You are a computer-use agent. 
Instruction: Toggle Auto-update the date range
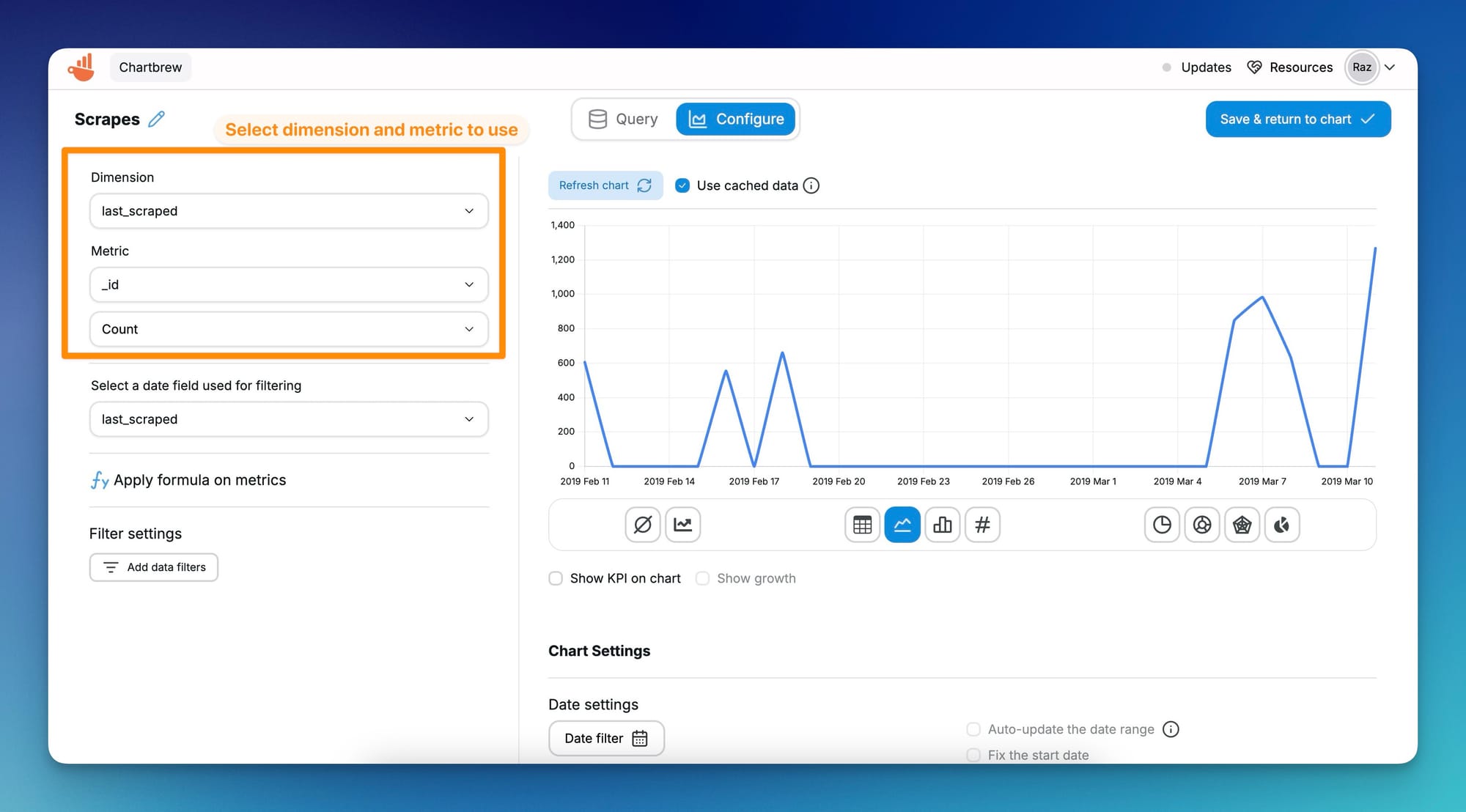973,729
